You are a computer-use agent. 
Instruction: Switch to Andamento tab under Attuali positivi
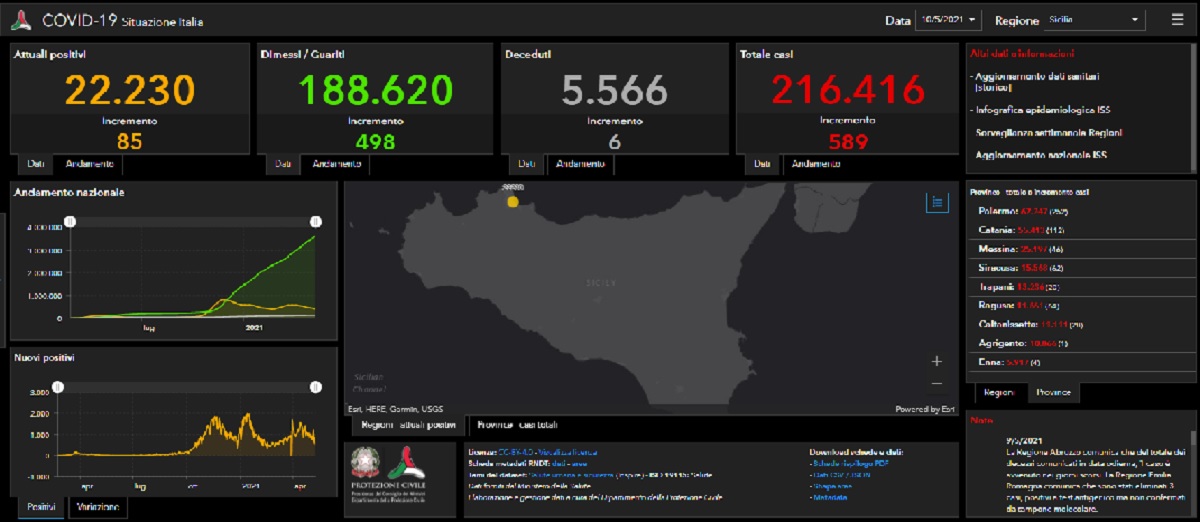pyautogui.click(x=89, y=164)
